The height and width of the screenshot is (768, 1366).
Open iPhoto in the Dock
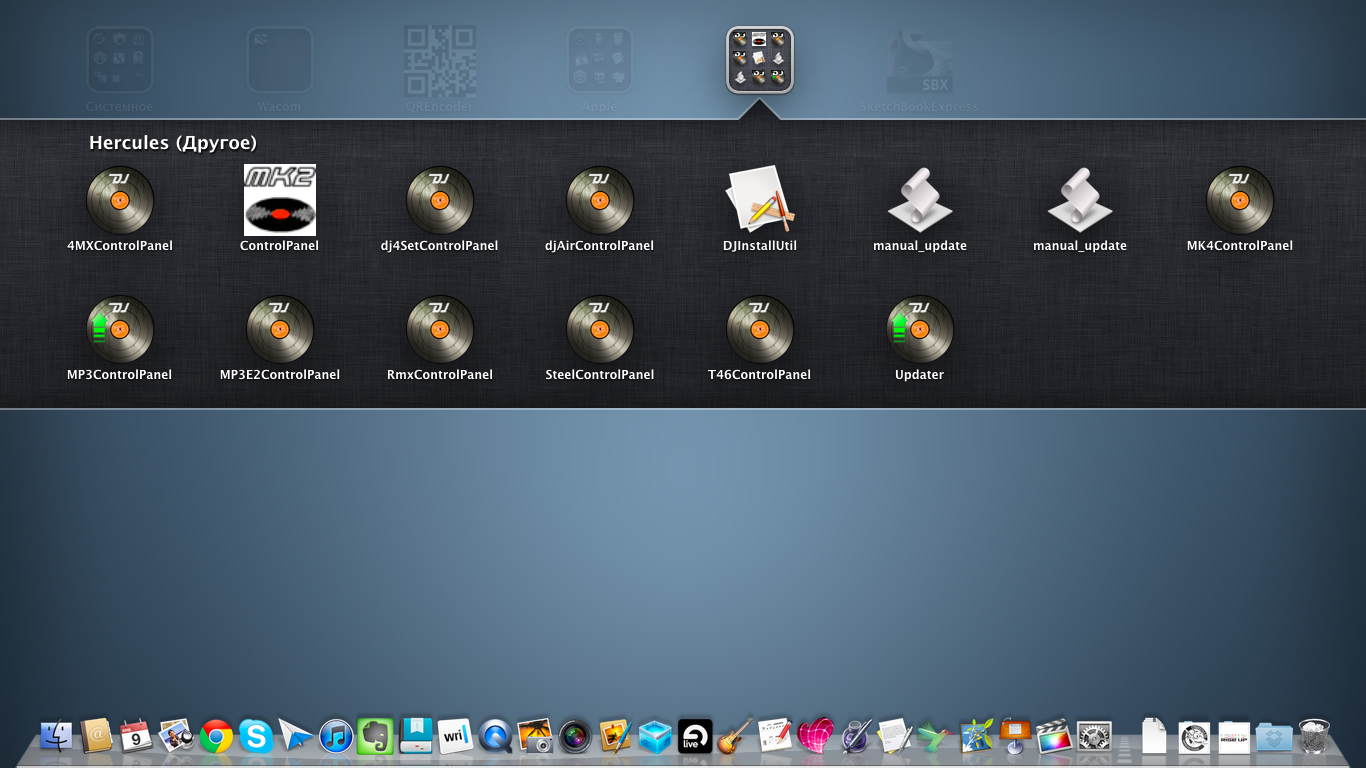pyautogui.click(x=535, y=736)
